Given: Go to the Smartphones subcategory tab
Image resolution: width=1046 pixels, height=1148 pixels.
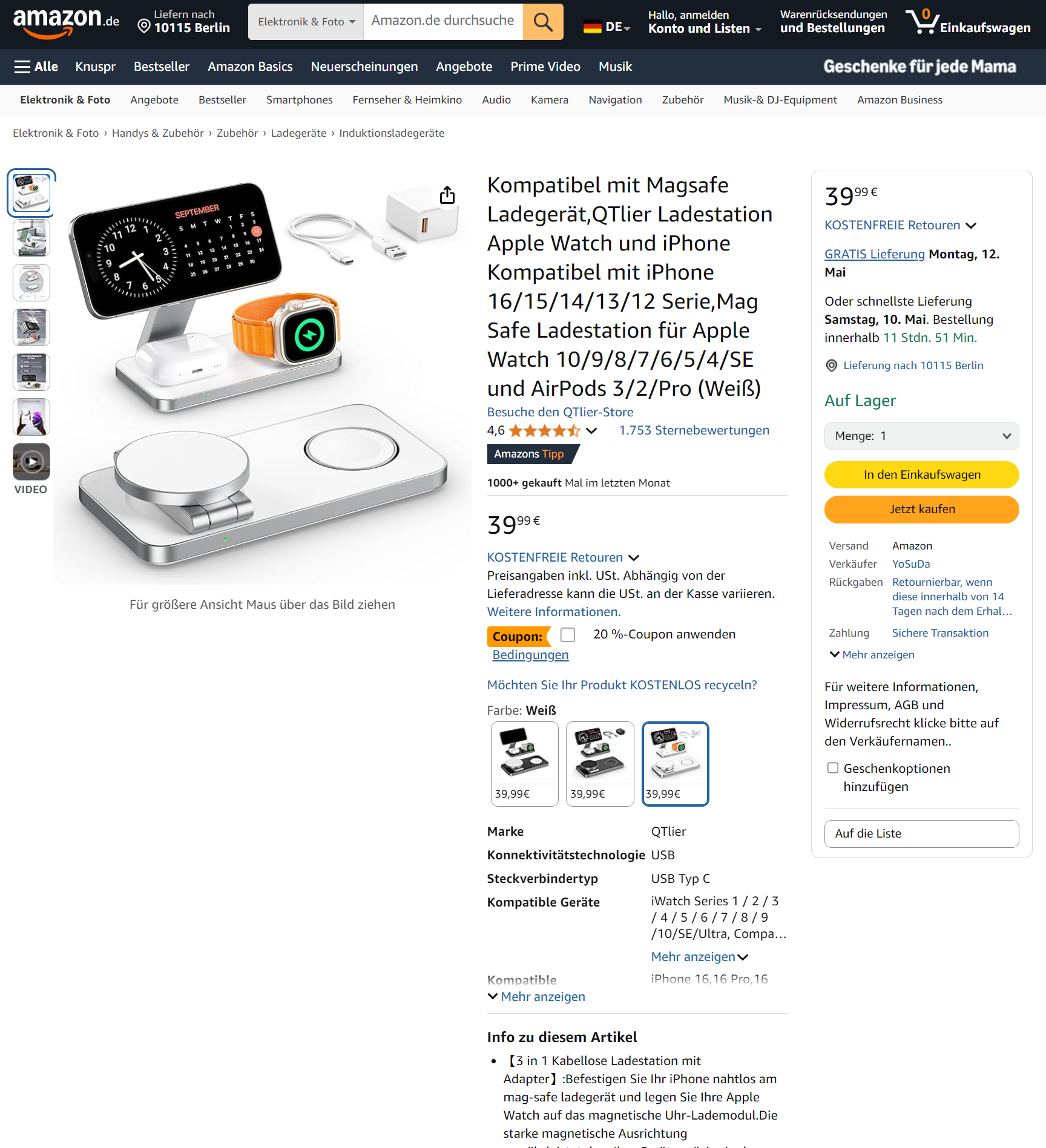Looking at the screenshot, I should [x=300, y=100].
